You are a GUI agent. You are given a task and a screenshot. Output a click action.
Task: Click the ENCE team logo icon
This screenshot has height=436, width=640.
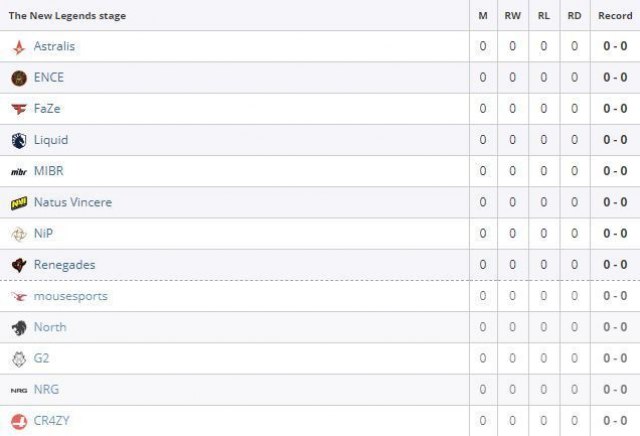coord(19,78)
